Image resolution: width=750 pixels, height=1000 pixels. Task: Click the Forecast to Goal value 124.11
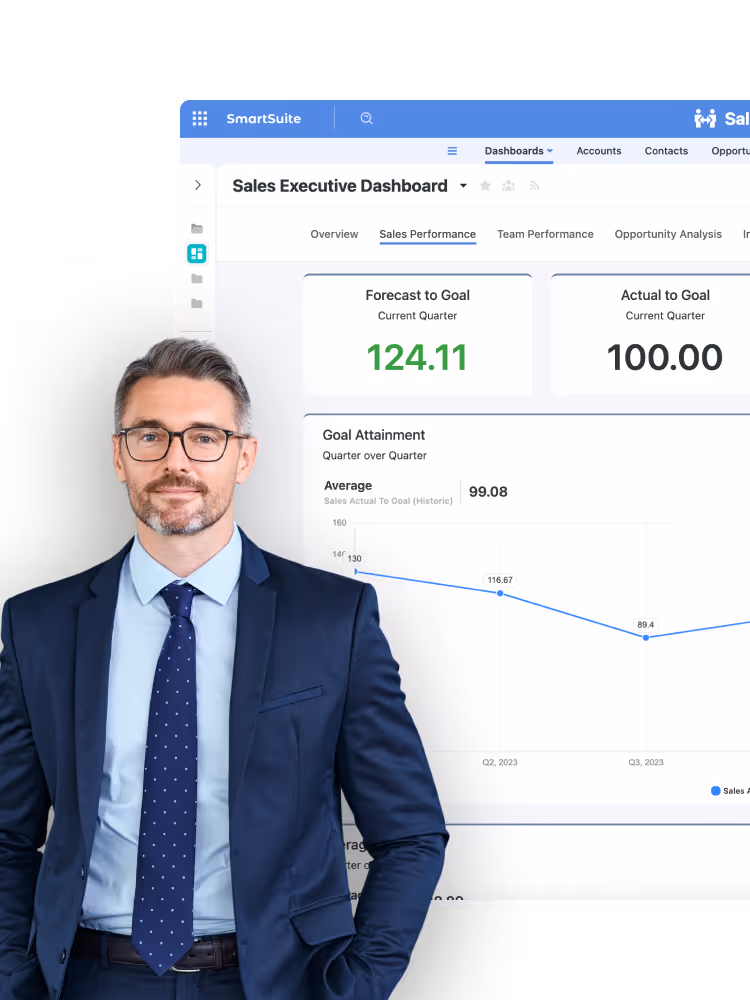coord(417,357)
